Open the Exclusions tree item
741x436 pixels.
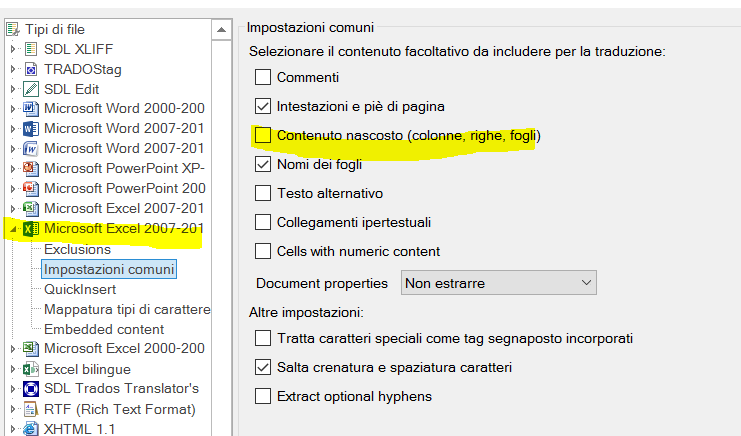78,249
